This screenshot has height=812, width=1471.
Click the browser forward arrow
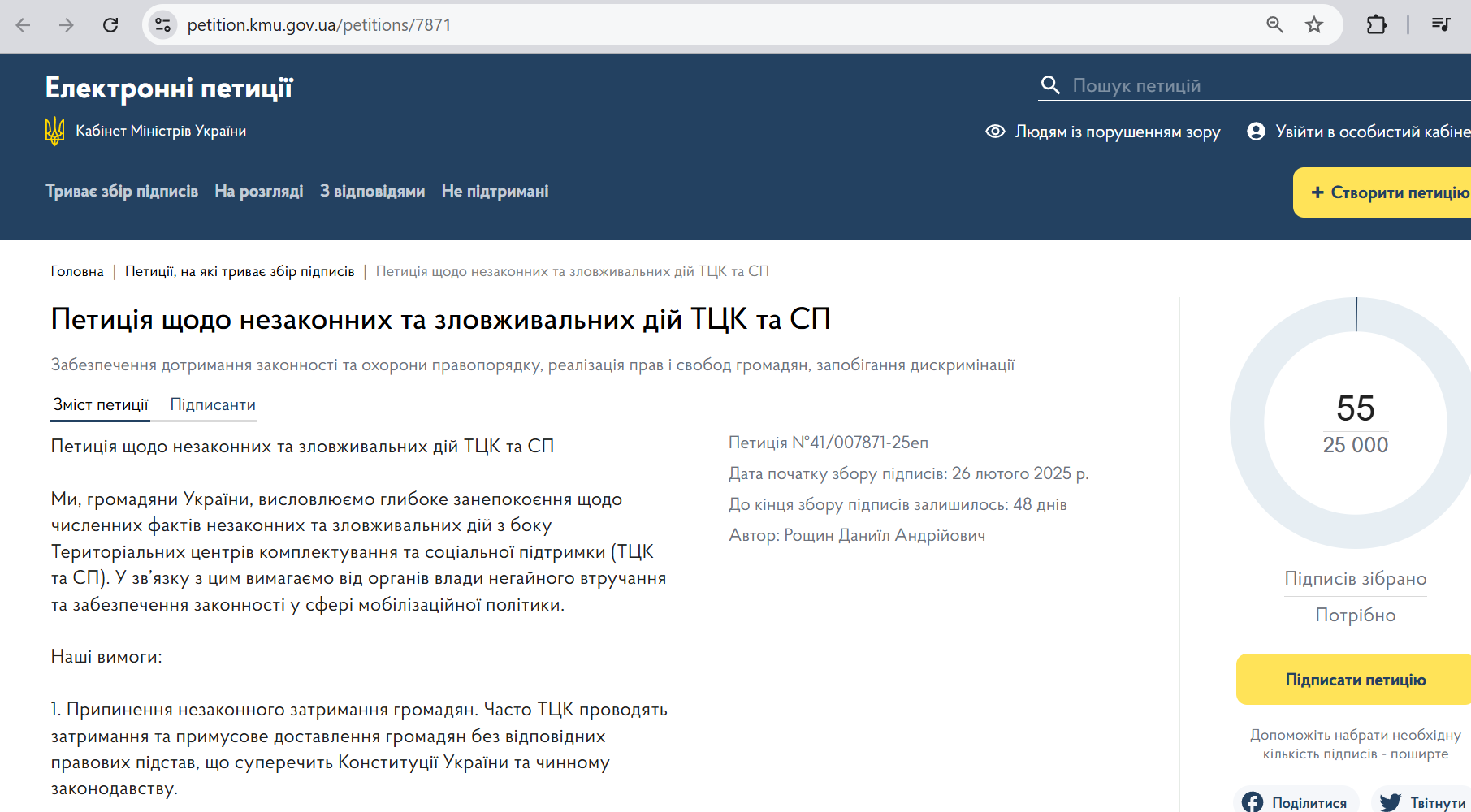click(67, 25)
